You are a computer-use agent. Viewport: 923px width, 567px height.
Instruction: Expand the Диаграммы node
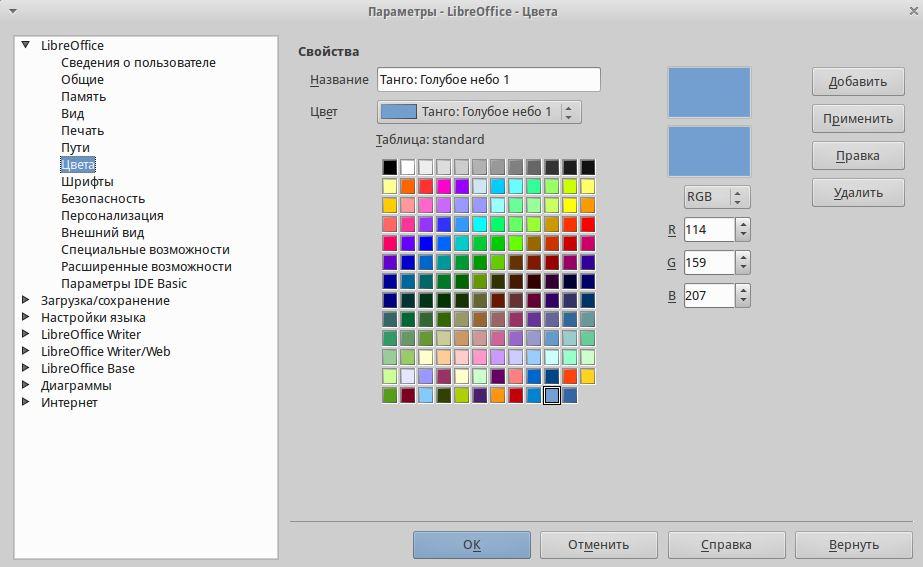coord(25,385)
